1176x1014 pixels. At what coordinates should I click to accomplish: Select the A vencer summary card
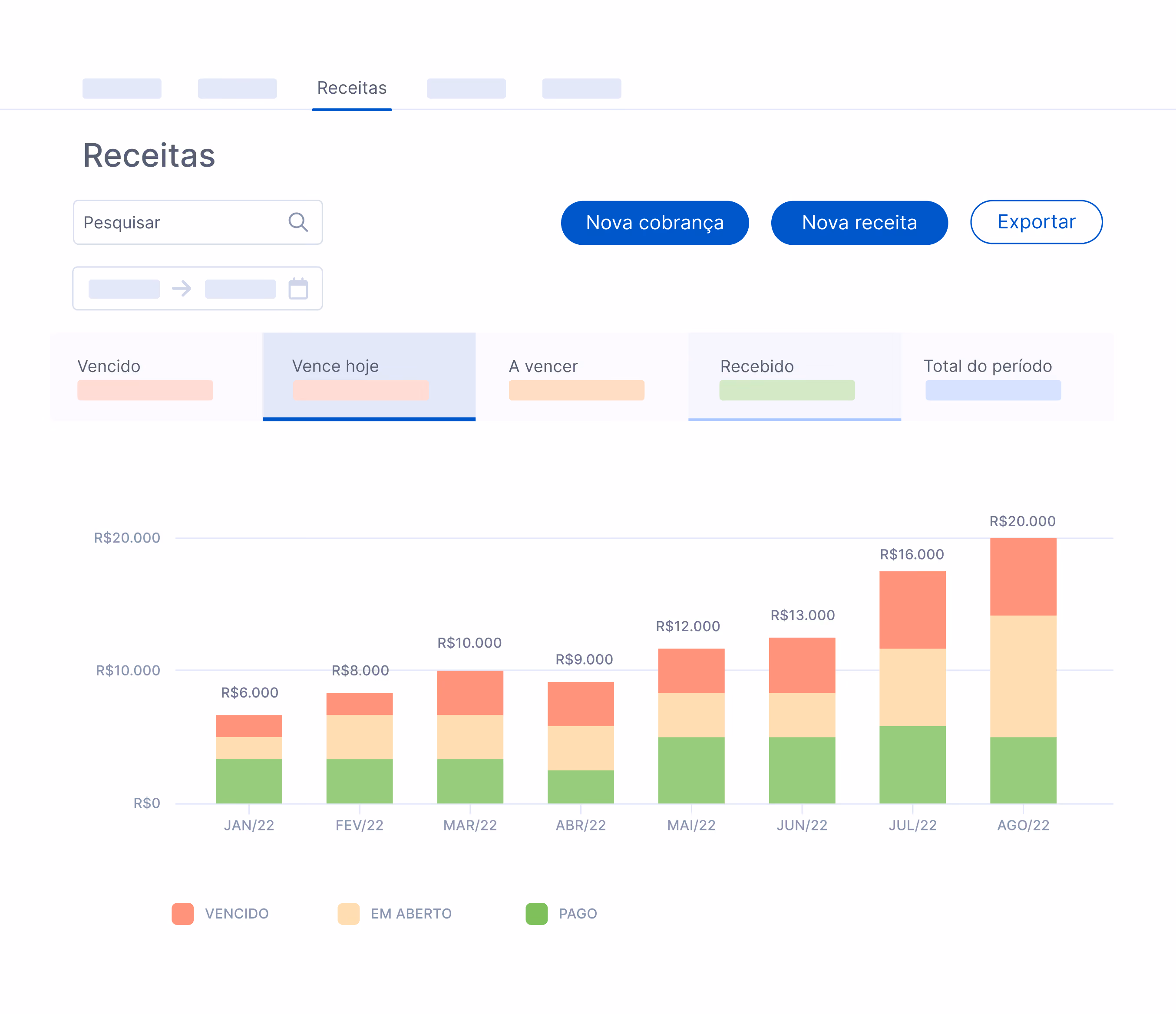pos(582,377)
